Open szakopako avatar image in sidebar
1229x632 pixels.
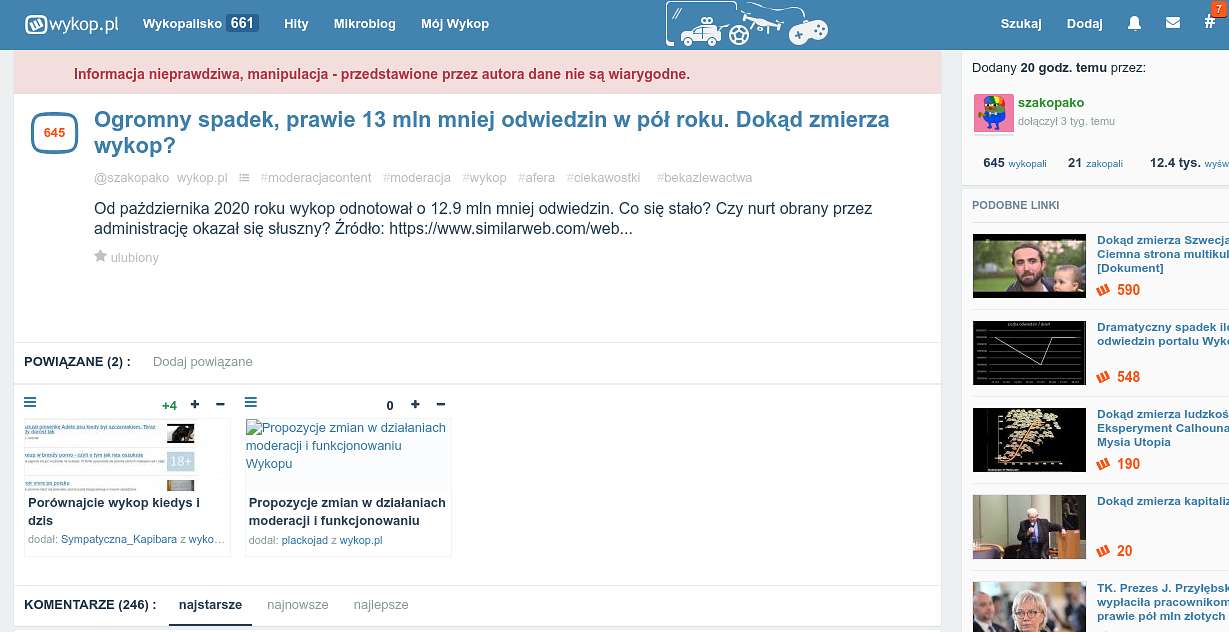[993, 114]
